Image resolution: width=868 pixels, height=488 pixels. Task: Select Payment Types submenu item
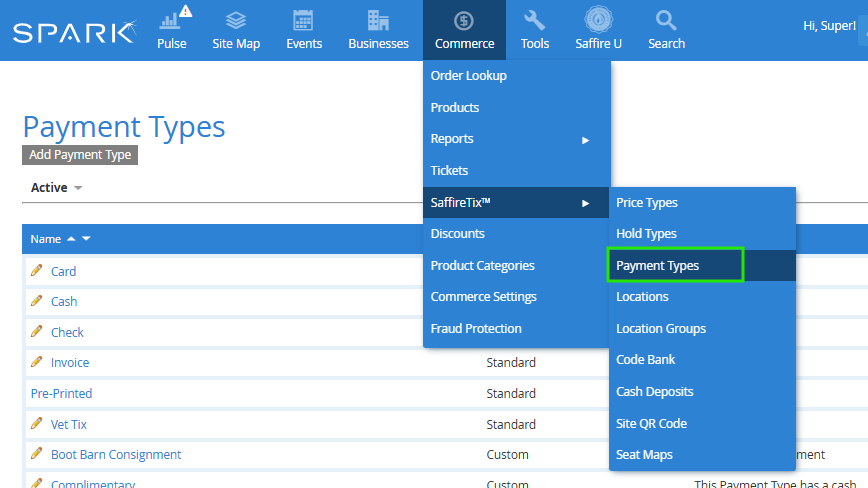[657, 266]
